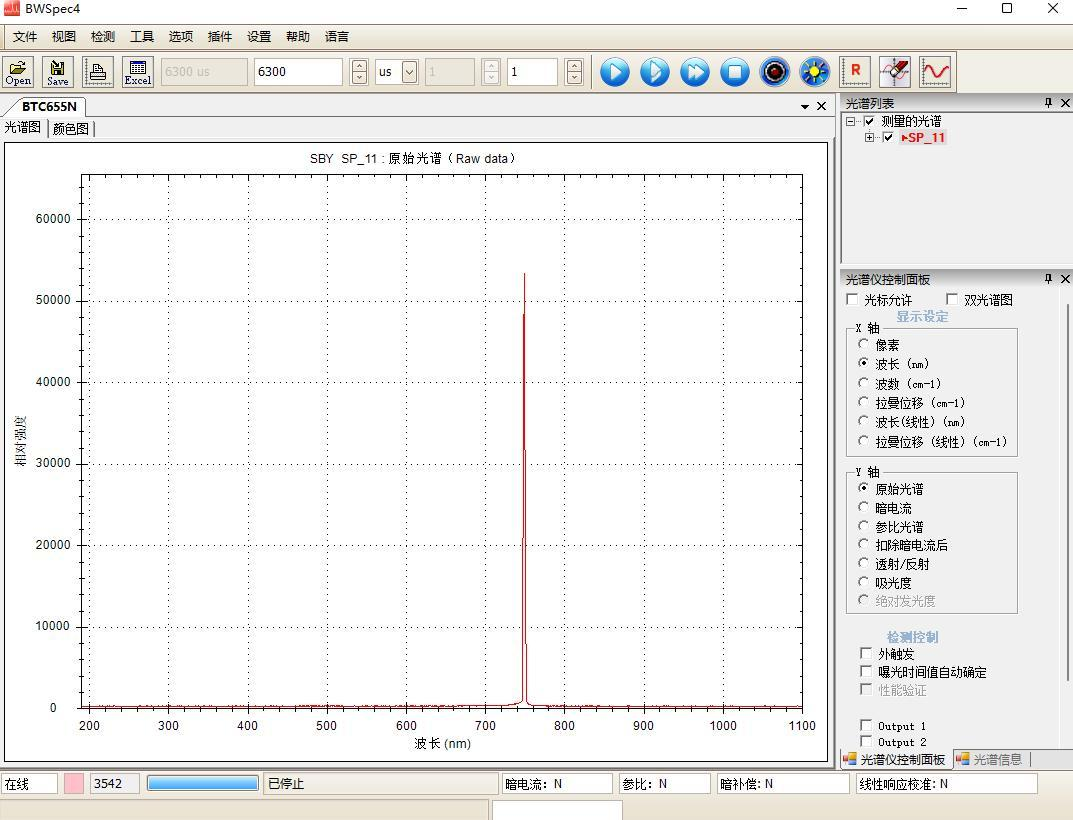Open the 检测 menu
This screenshot has height=820, width=1073.
pos(103,36)
